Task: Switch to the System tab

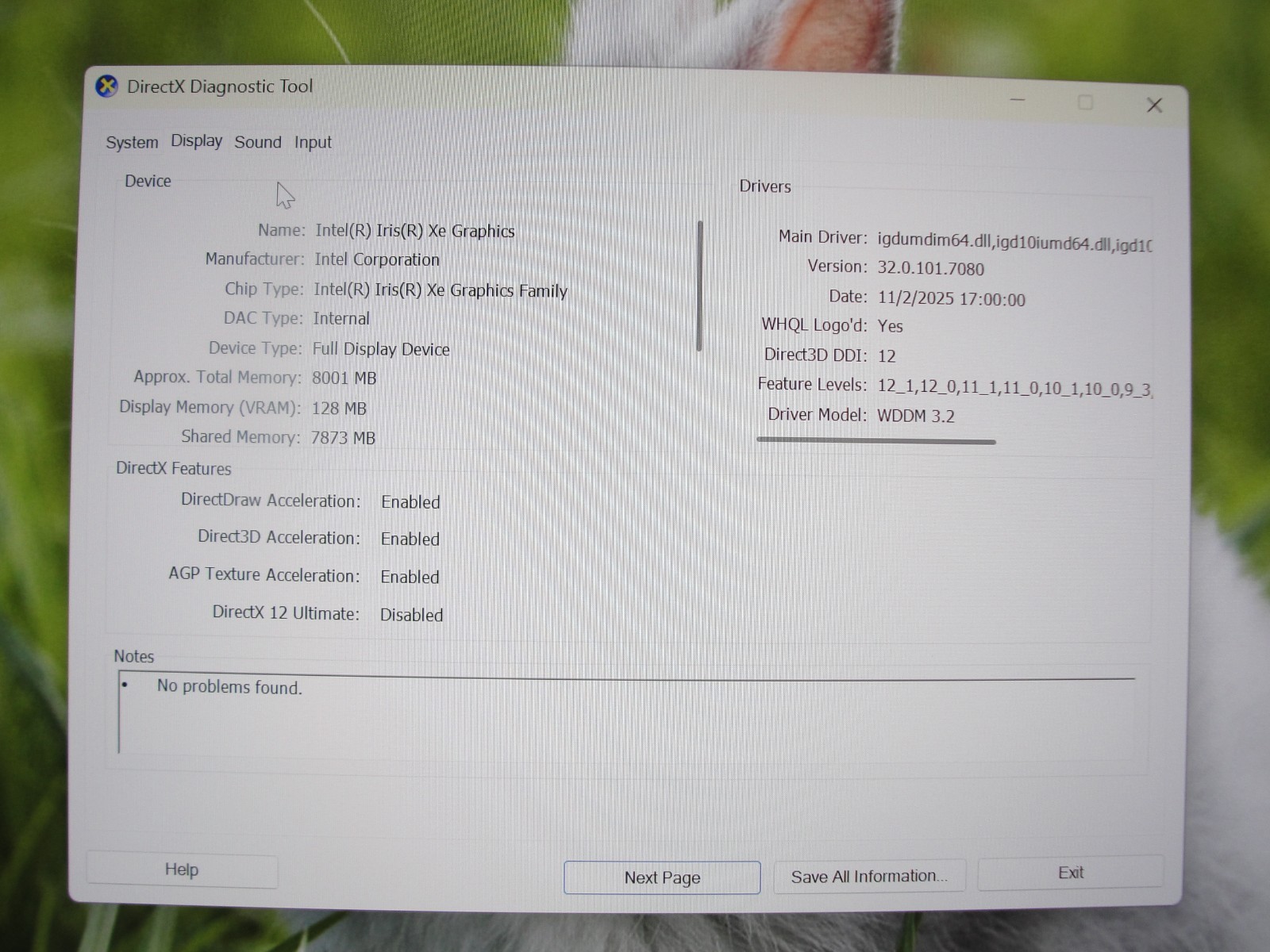Action: (x=132, y=143)
